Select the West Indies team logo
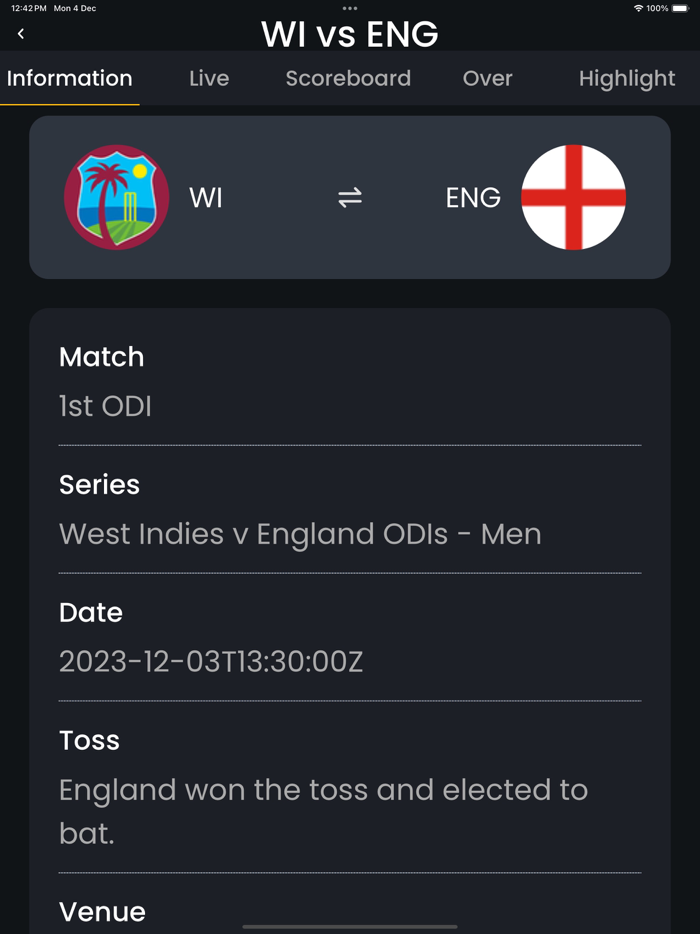 (x=116, y=197)
